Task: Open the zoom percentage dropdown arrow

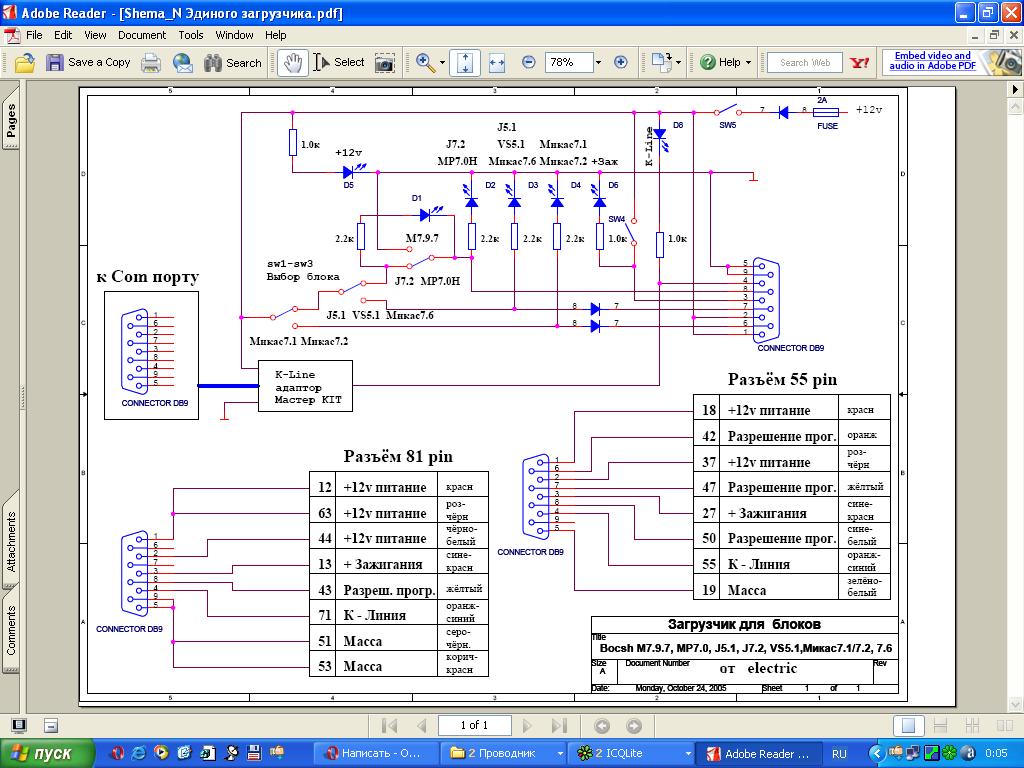Action: (598, 63)
